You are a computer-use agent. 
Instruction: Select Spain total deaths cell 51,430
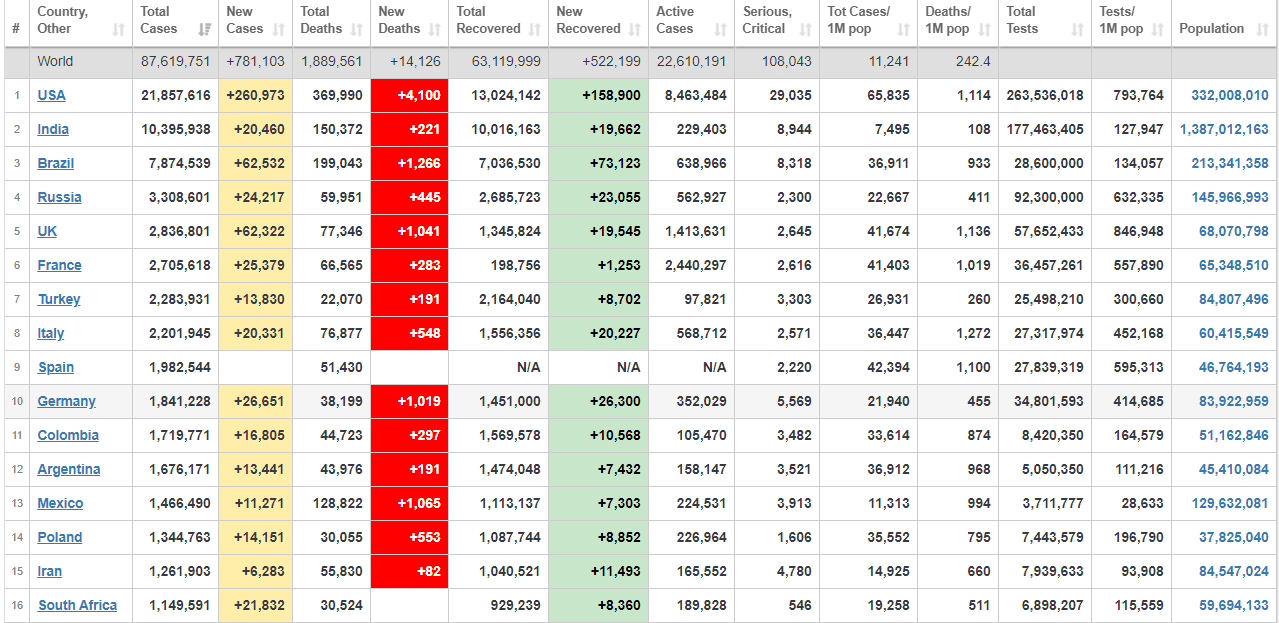[x=332, y=368]
